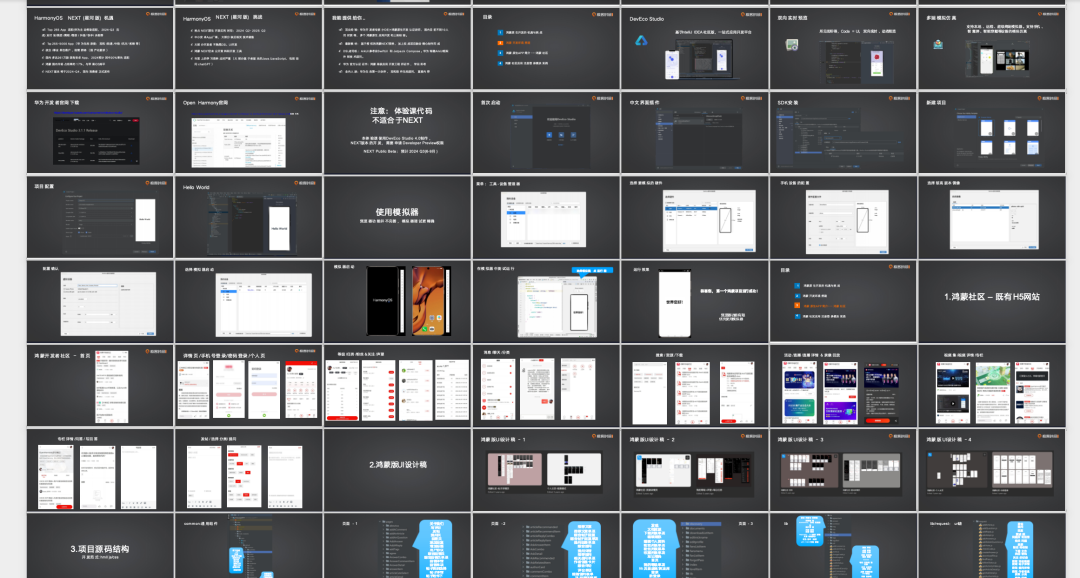Image resolution: width=1080 pixels, height=578 pixels.
Task: Select the 'HarmonyOS NEXT 挑战' slide thumbnail
Action: click(249, 48)
